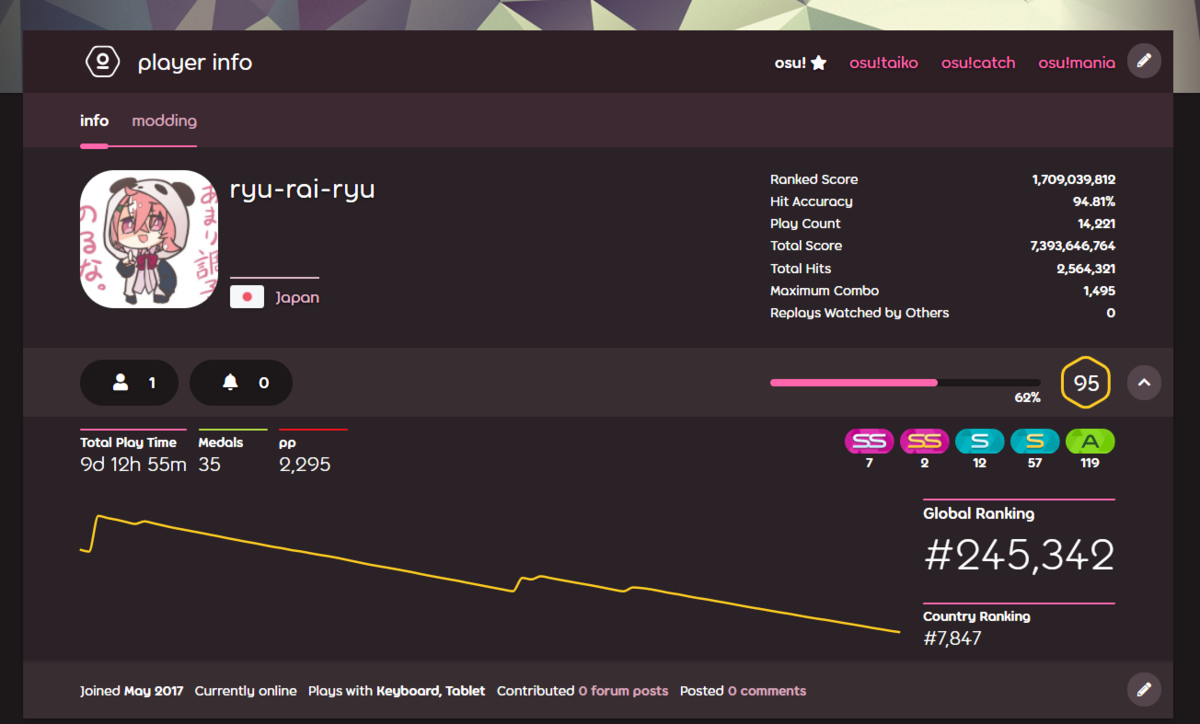
Task: Click the level progress bar at 62%
Action: [906, 382]
